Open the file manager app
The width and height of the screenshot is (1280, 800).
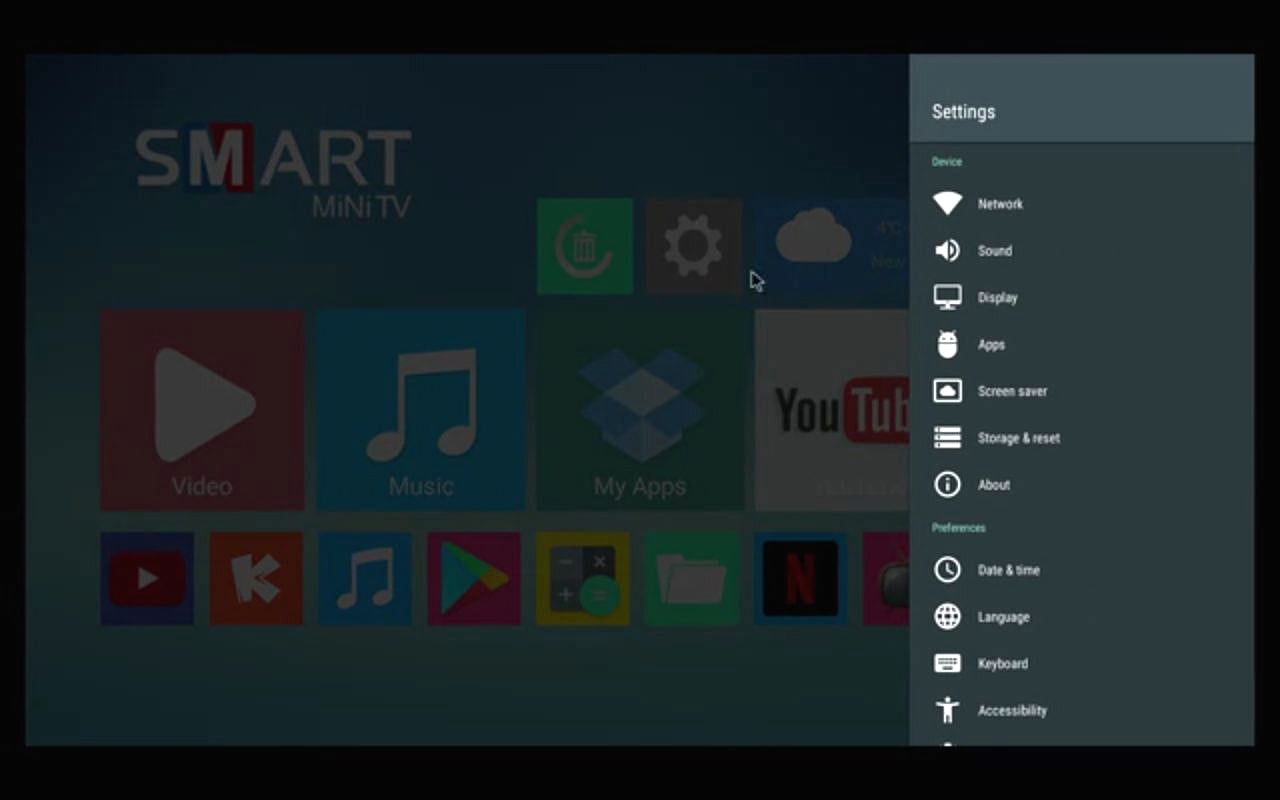click(691, 578)
